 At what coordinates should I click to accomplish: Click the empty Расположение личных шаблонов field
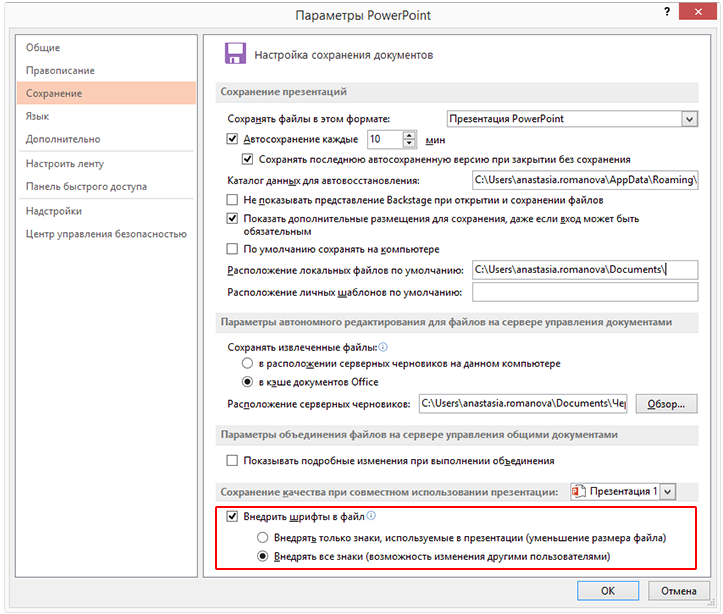585,292
